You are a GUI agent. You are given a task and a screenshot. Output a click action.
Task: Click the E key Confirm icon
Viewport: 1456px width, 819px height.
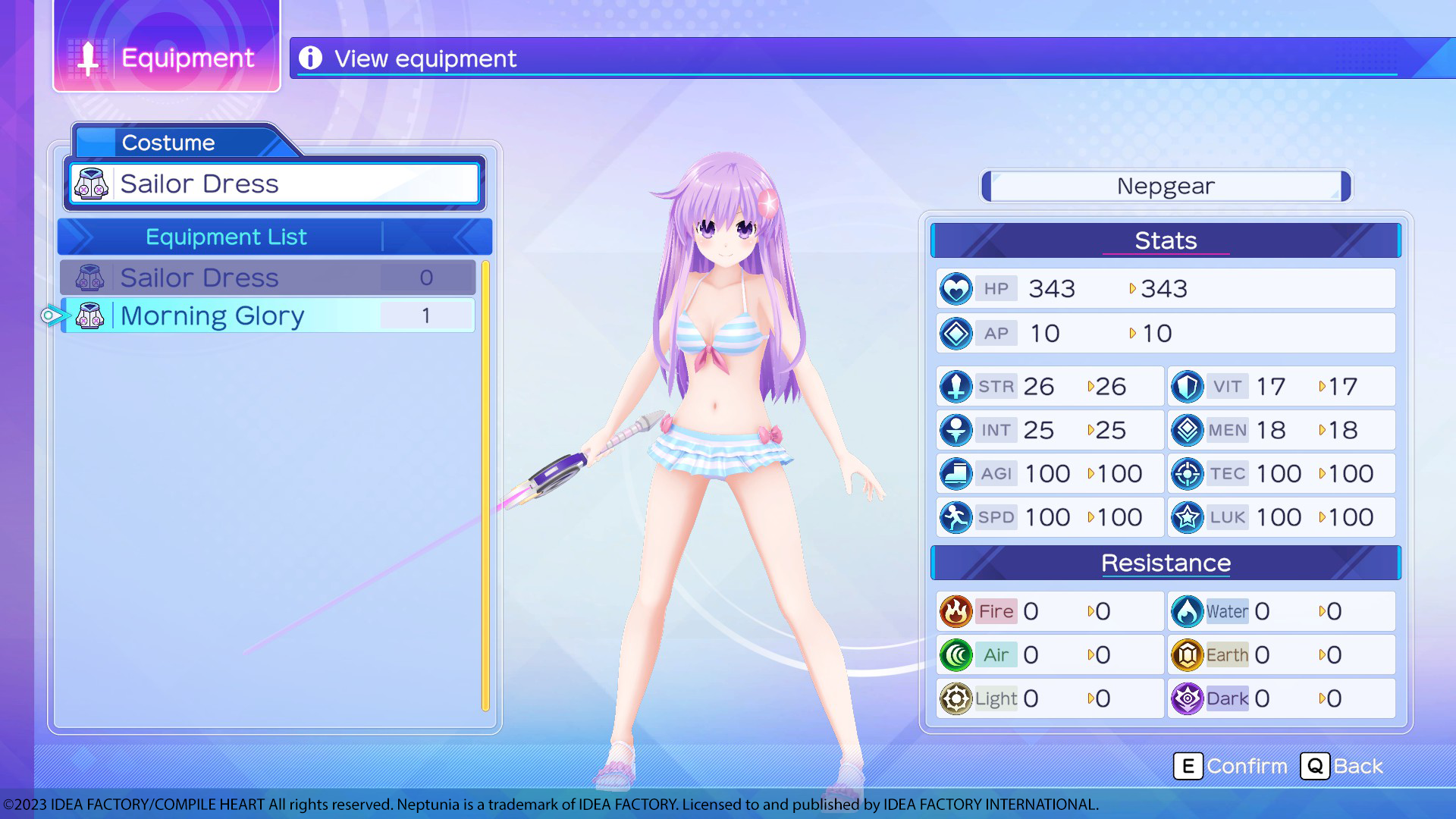click(1188, 767)
